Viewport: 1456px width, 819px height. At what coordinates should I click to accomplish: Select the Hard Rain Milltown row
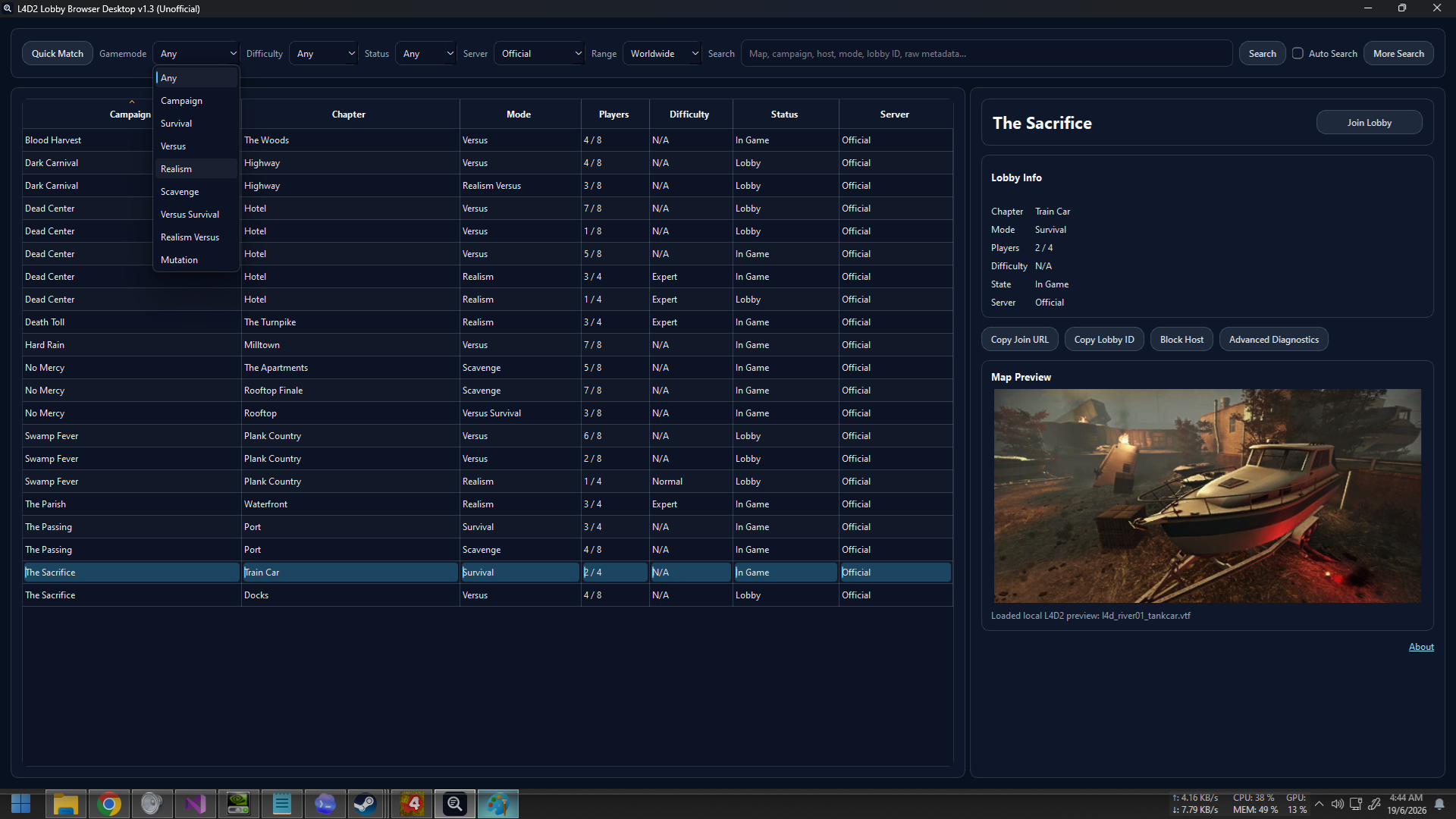click(488, 345)
